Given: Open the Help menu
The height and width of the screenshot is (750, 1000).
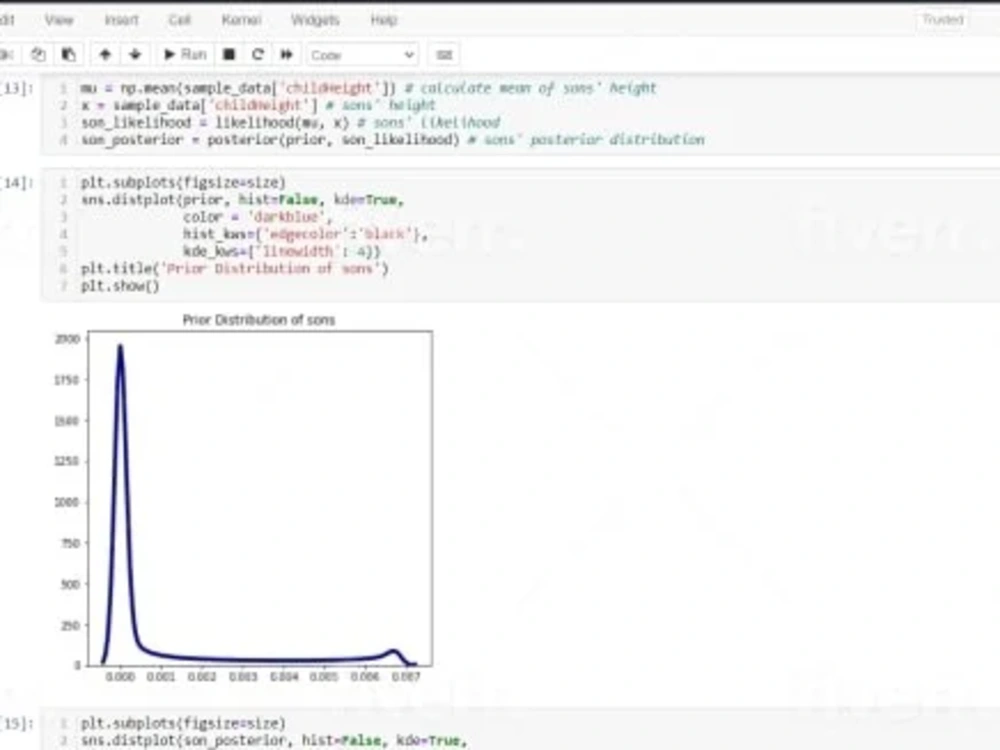Looking at the screenshot, I should point(384,20).
